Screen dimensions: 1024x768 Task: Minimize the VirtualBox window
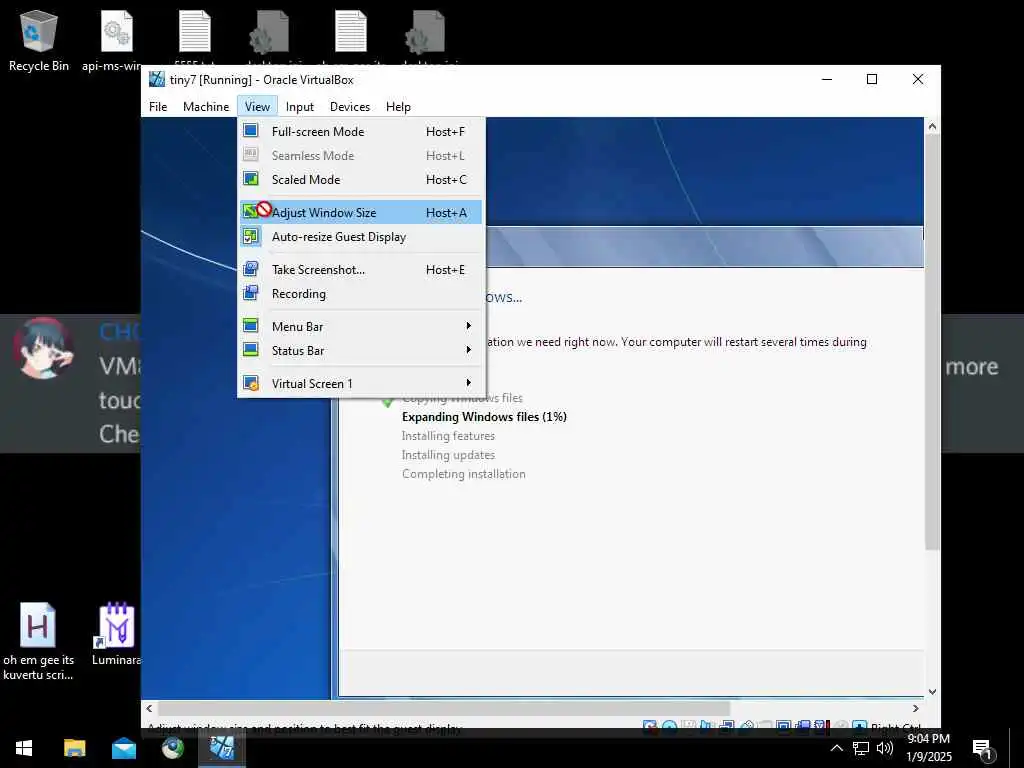(827, 80)
